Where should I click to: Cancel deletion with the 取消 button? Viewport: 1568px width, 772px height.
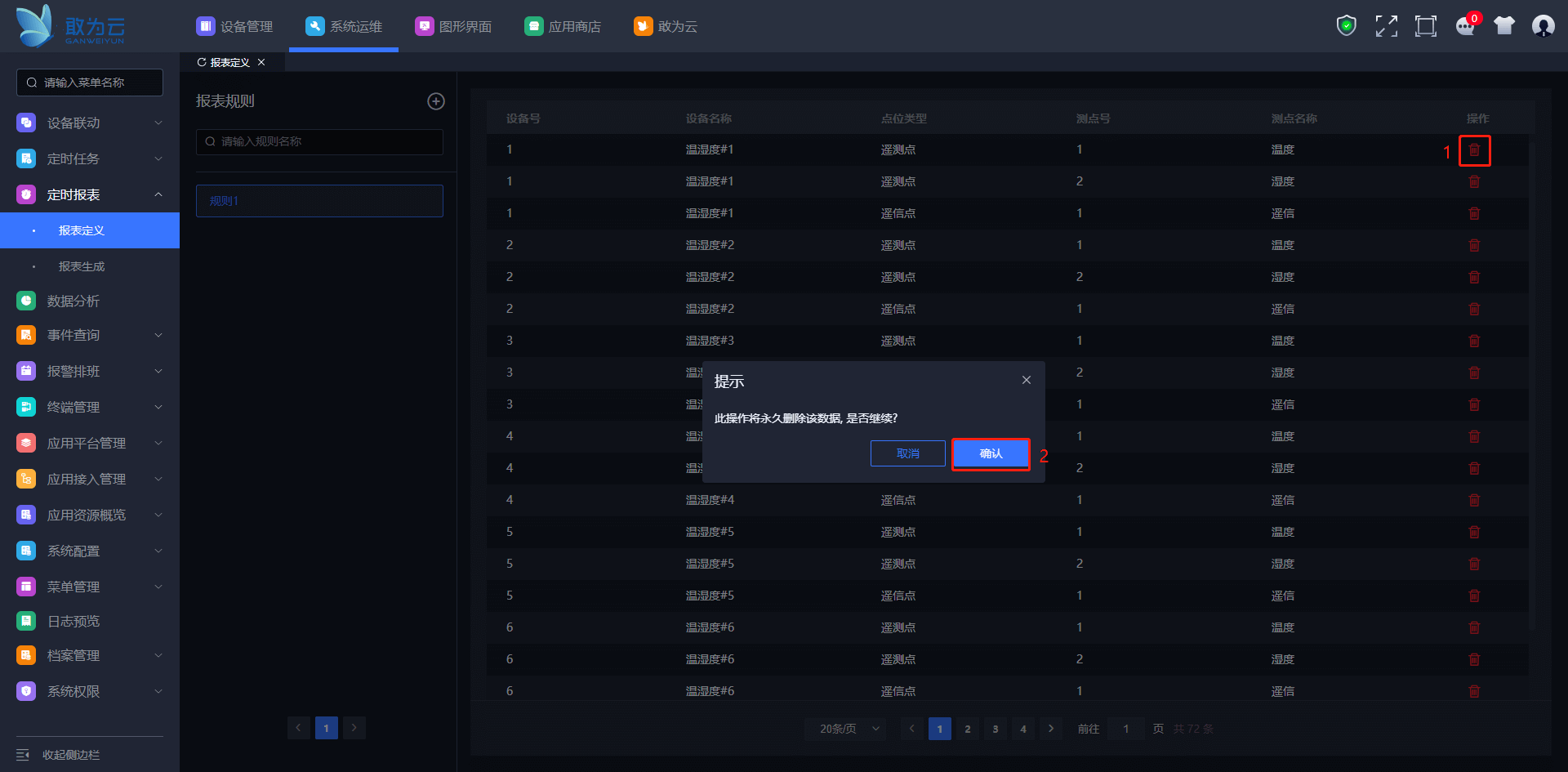(907, 453)
